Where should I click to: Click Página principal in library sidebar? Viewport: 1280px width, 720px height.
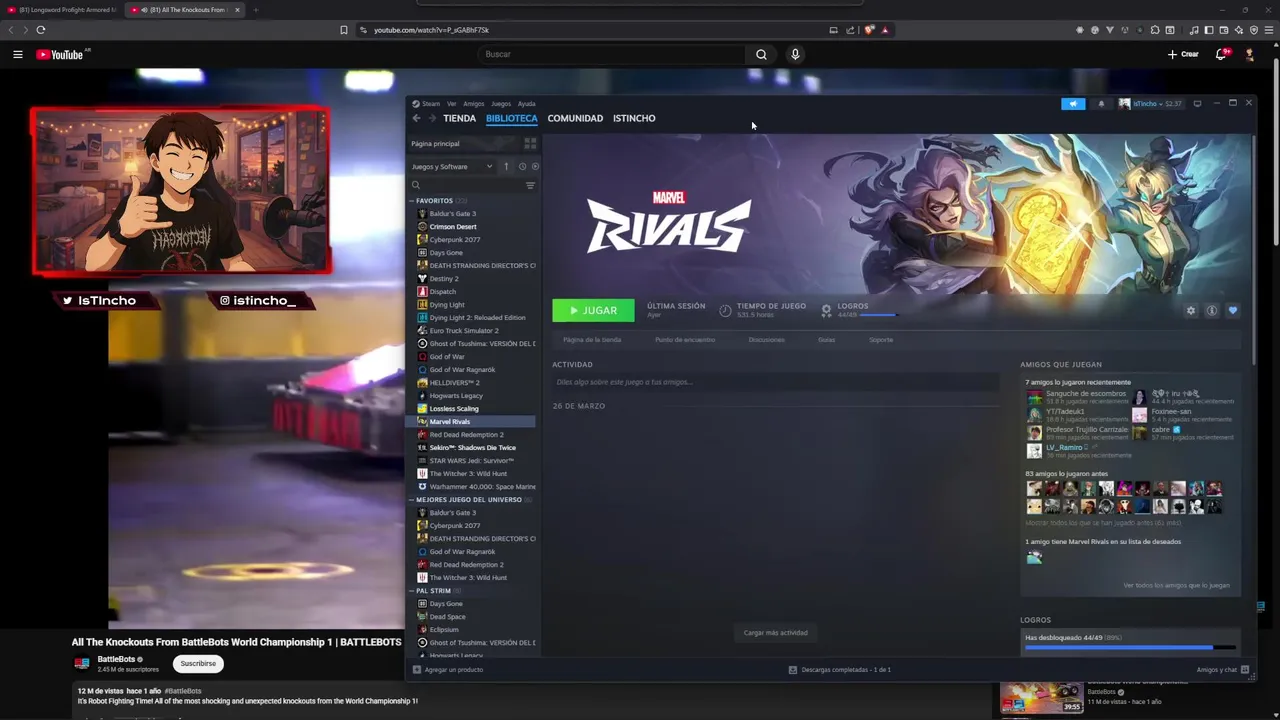pyautogui.click(x=435, y=143)
